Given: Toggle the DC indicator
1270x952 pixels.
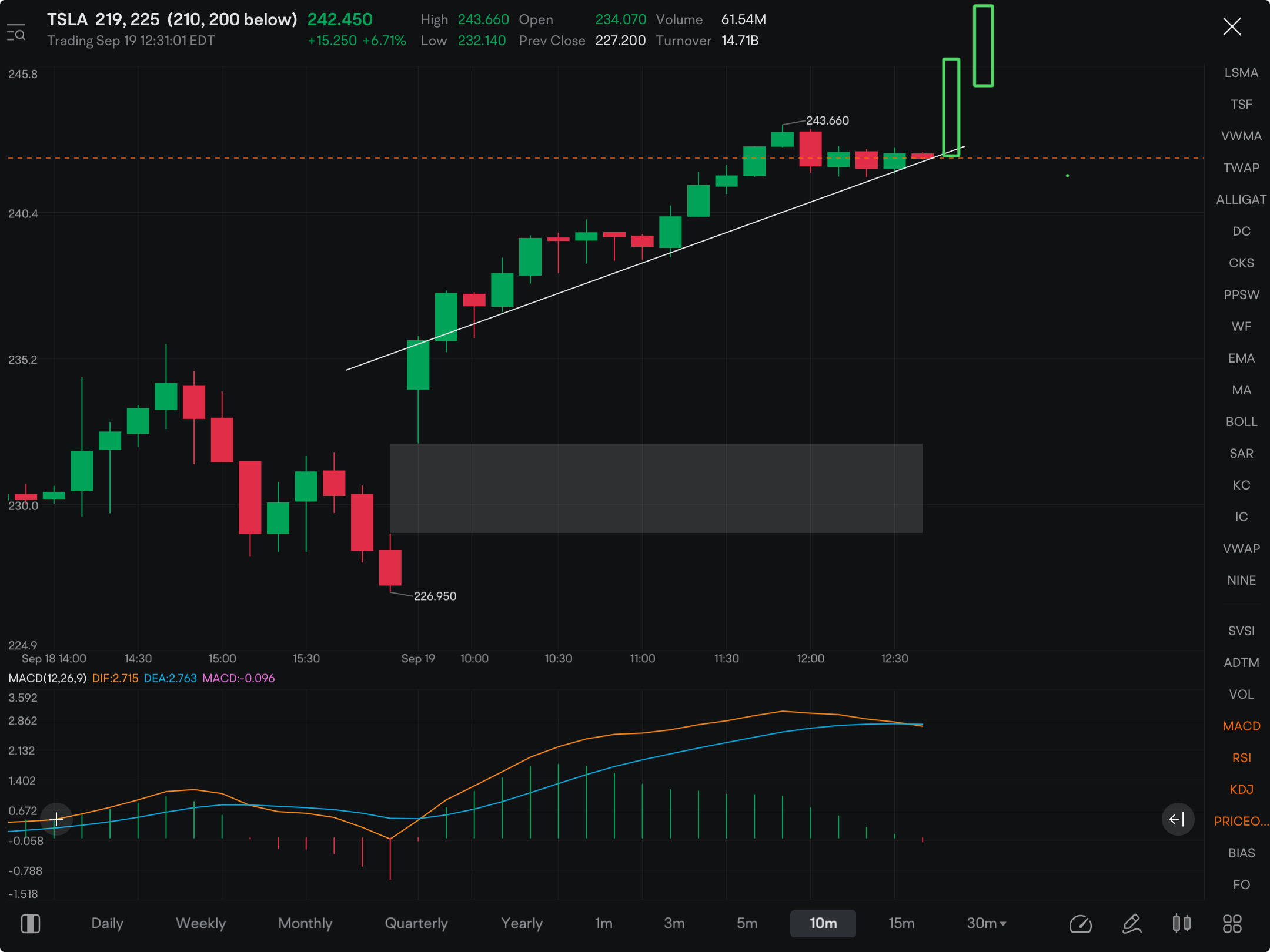Looking at the screenshot, I should coord(1241,232).
